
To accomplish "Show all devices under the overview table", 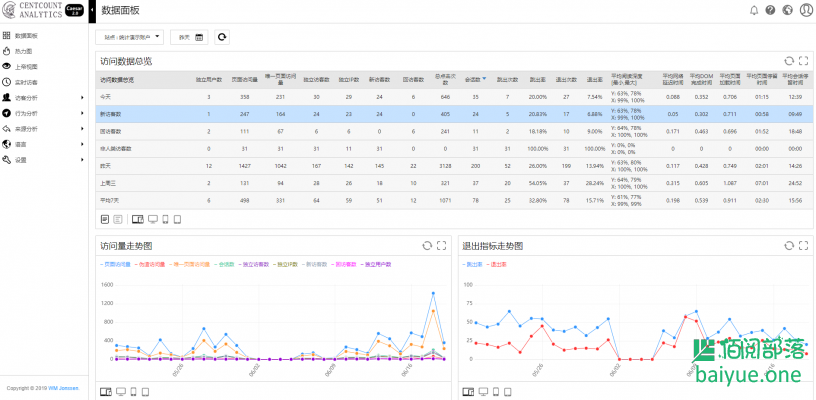I will 137,220.
